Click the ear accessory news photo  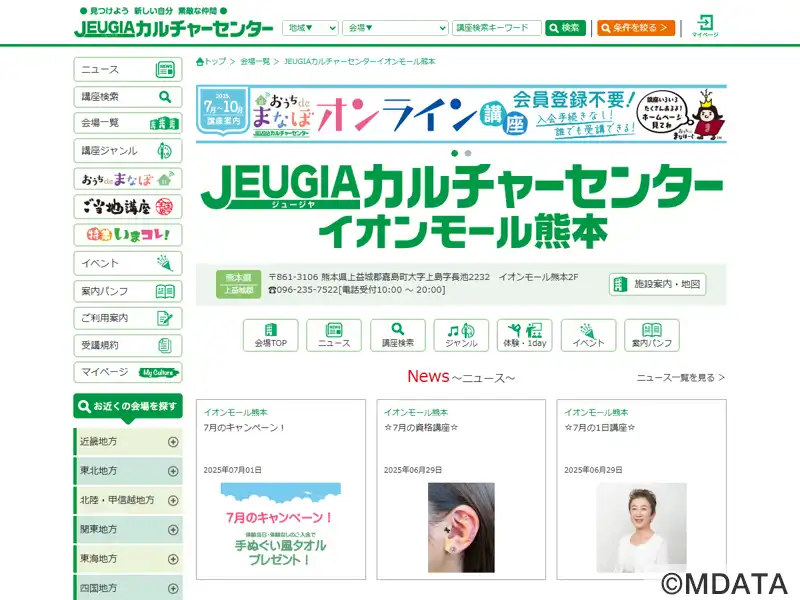(x=461, y=527)
